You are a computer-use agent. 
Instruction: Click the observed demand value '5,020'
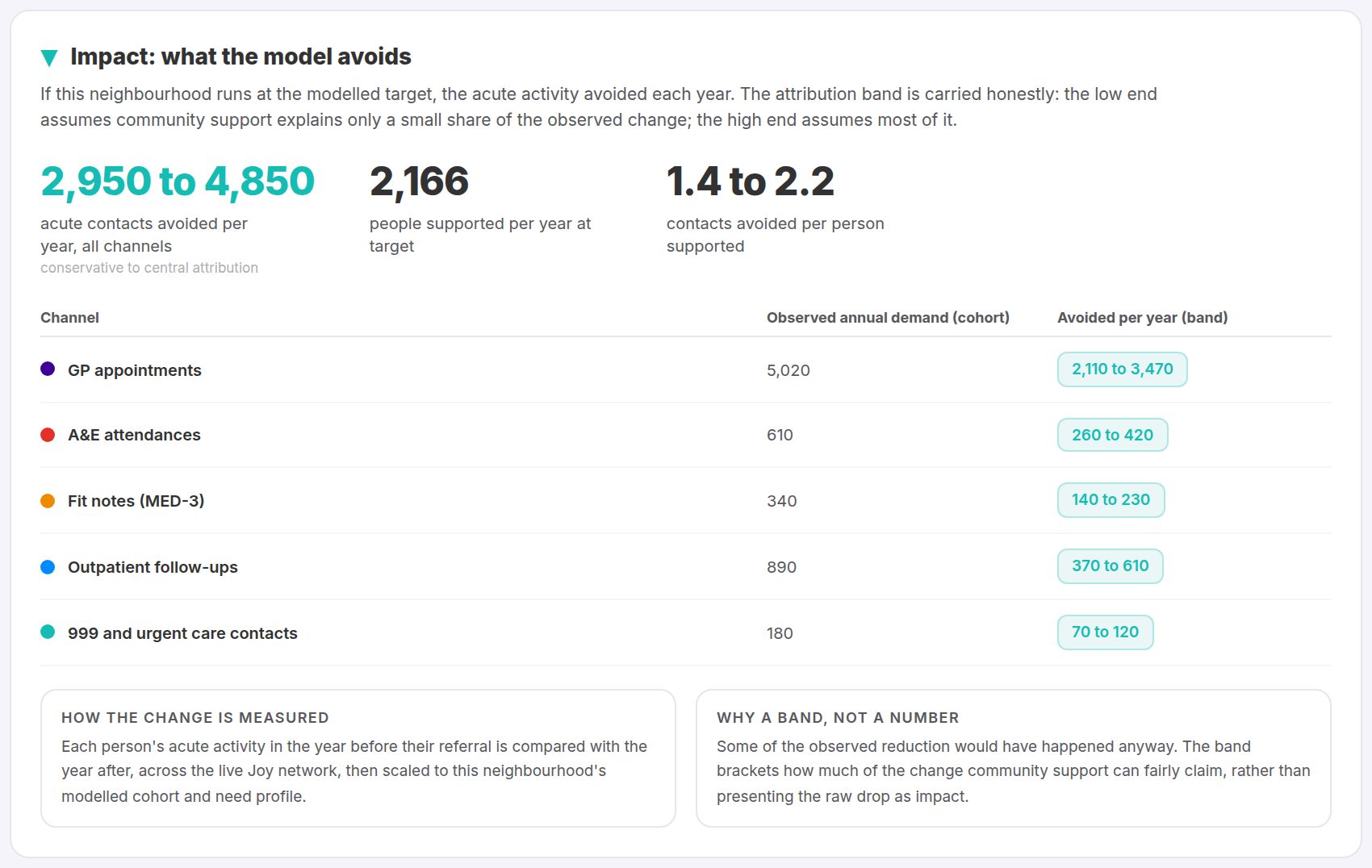click(788, 370)
